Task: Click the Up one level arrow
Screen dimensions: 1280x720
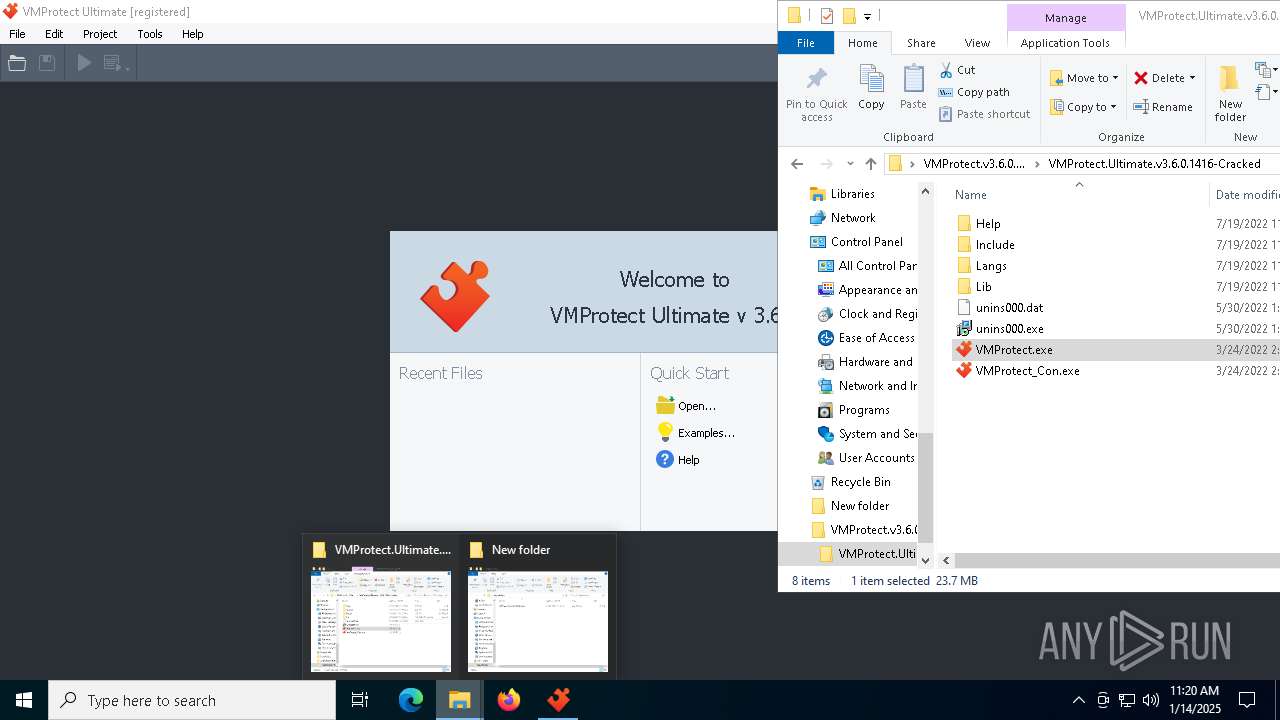Action: [x=871, y=164]
